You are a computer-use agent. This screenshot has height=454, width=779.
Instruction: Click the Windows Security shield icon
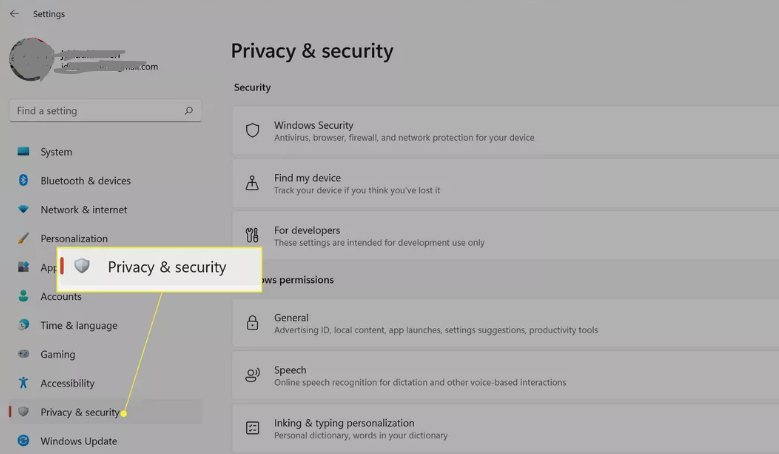click(252, 131)
